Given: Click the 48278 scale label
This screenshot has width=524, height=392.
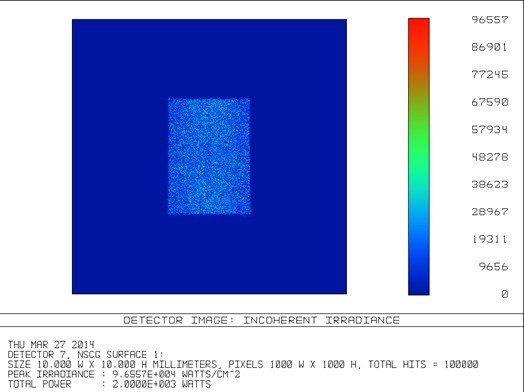Looking at the screenshot, I should [x=490, y=157].
